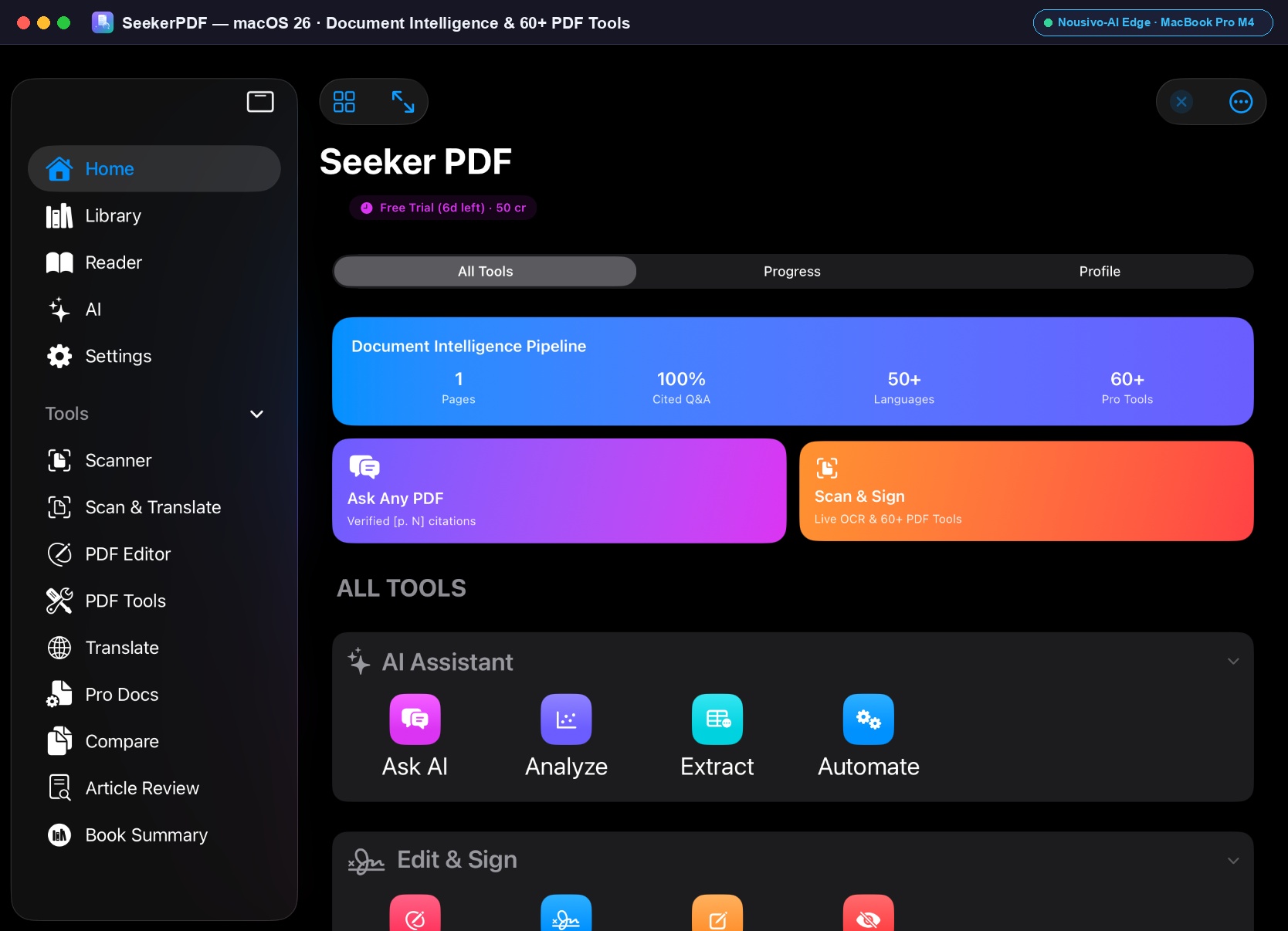
Task: Open the Ask Any PDF card
Action: point(559,491)
